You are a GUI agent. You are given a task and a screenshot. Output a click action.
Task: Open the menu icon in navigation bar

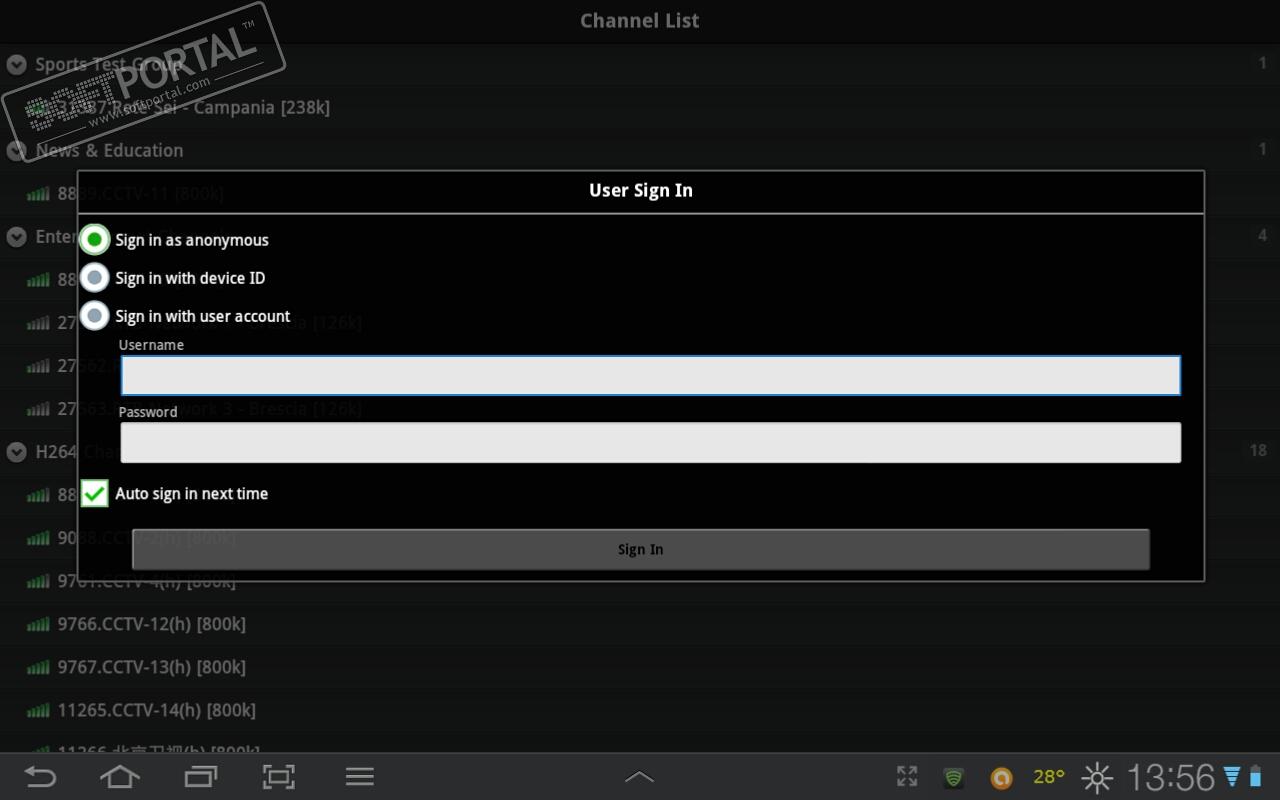coord(360,777)
